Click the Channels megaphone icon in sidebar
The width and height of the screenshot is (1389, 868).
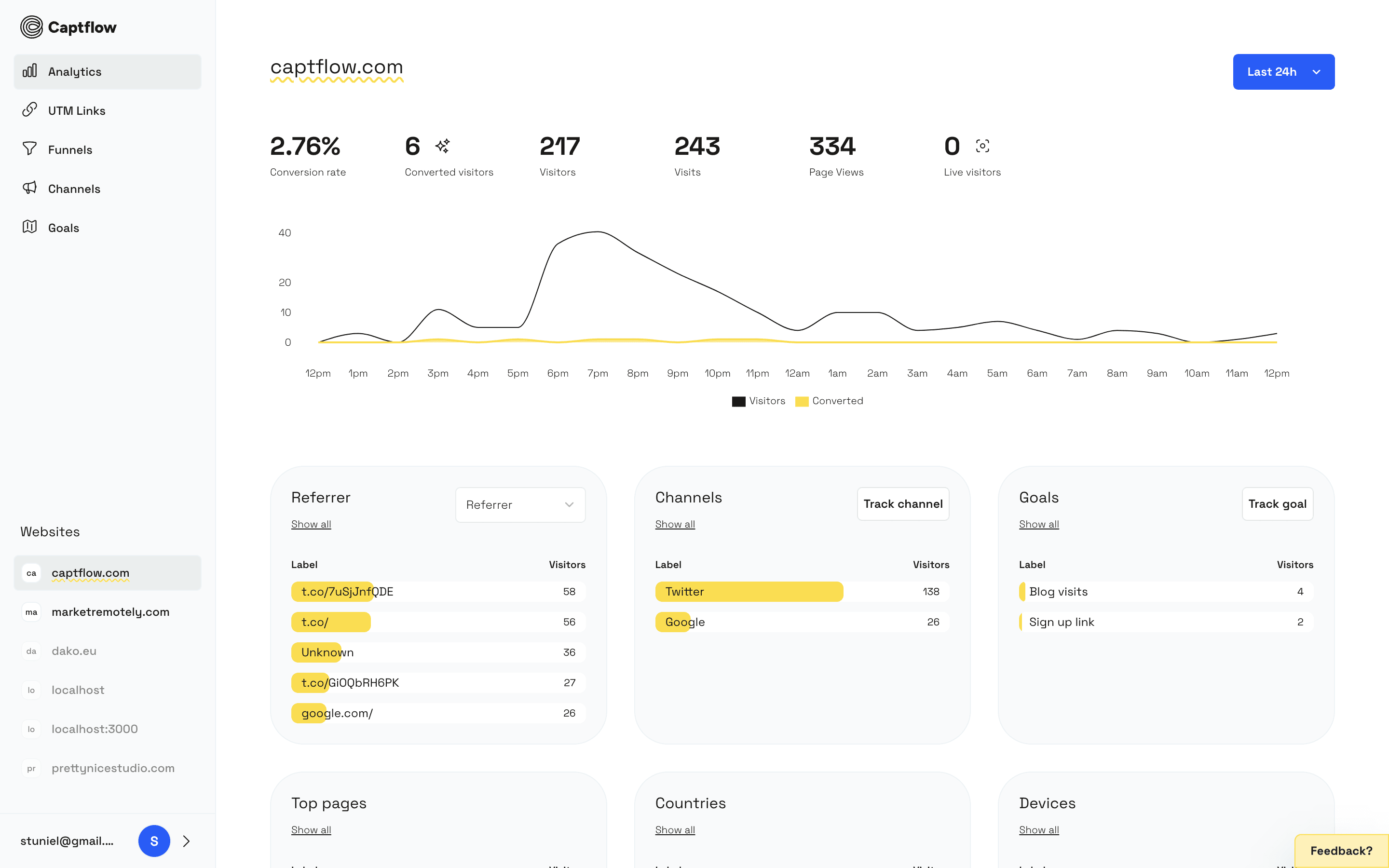click(30, 188)
